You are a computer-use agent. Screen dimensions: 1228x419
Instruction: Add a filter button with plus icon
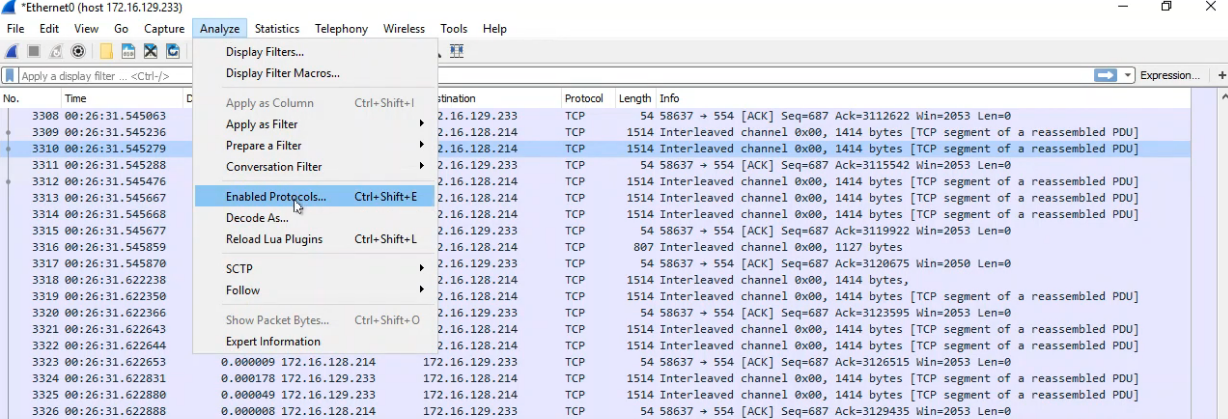coord(1221,75)
